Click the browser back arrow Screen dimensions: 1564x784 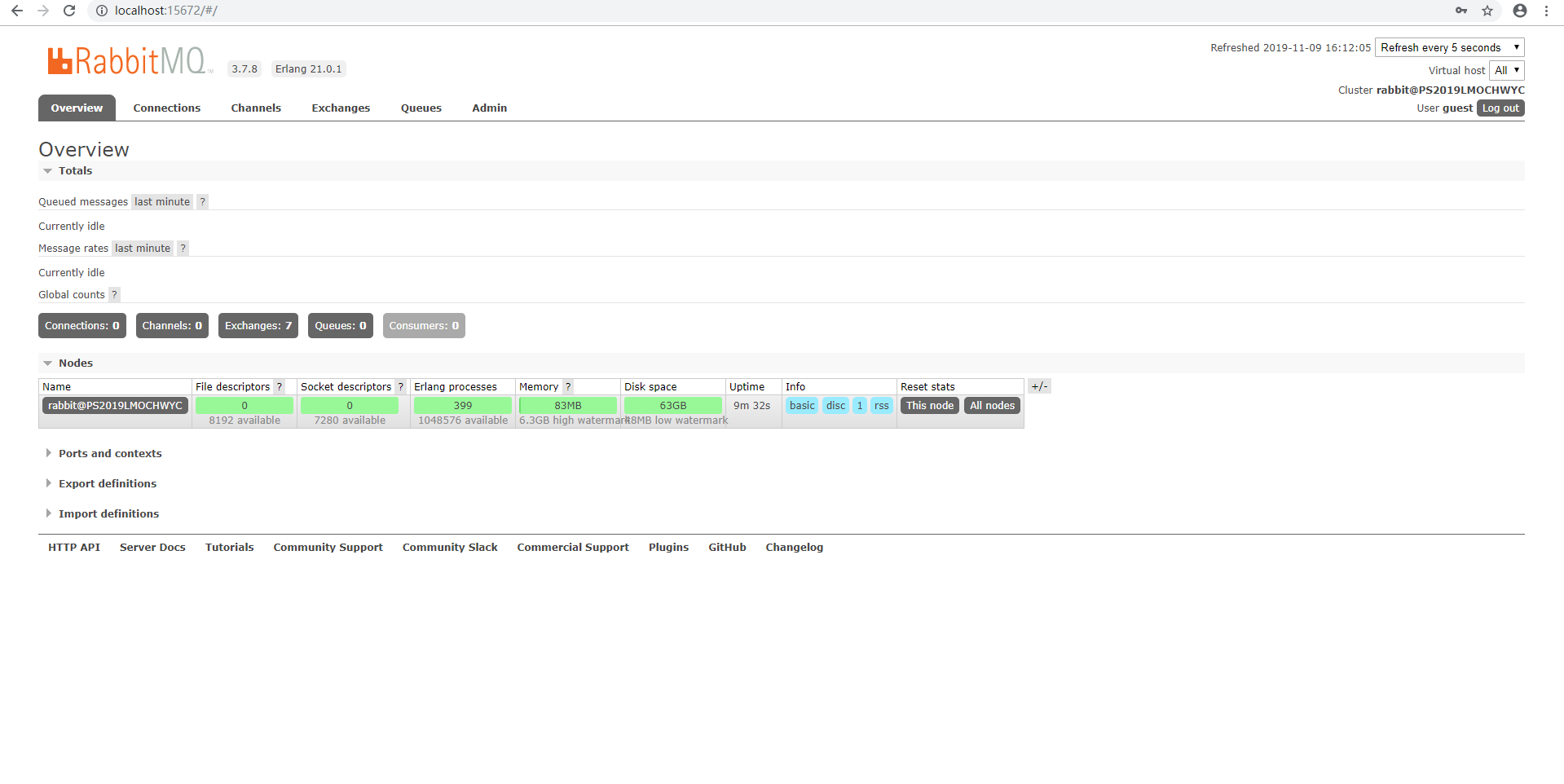(16, 11)
